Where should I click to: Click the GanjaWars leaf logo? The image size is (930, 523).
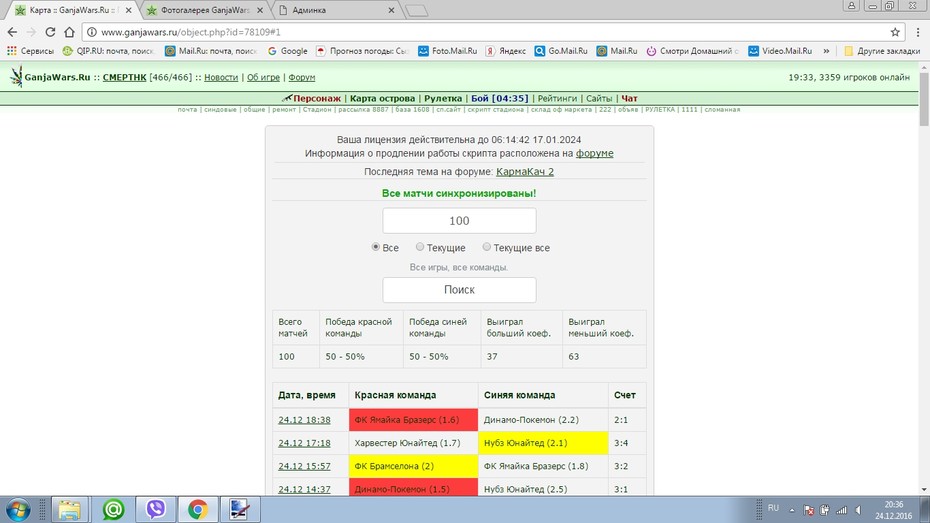[16, 76]
